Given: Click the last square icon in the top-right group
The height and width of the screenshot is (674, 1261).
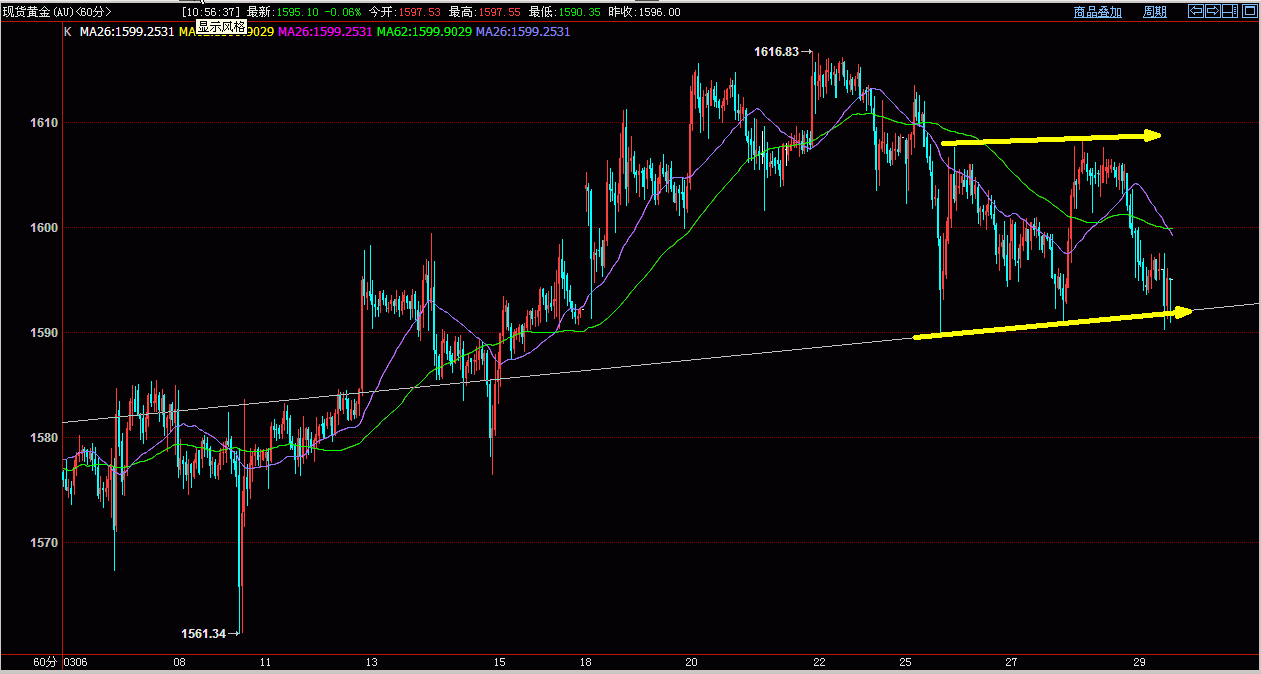Looking at the screenshot, I should (1248, 11).
